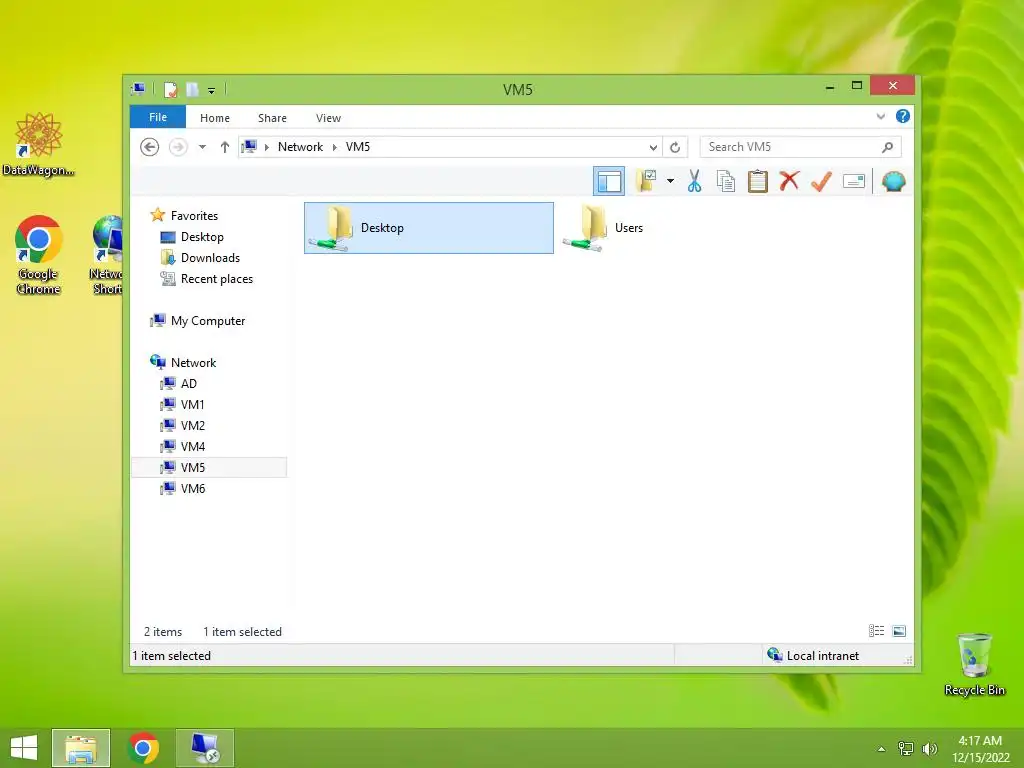Viewport: 1024px width, 768px height.
Task: Open the Windows Start button
Action: pyautogui.click(x=24, y=748)
